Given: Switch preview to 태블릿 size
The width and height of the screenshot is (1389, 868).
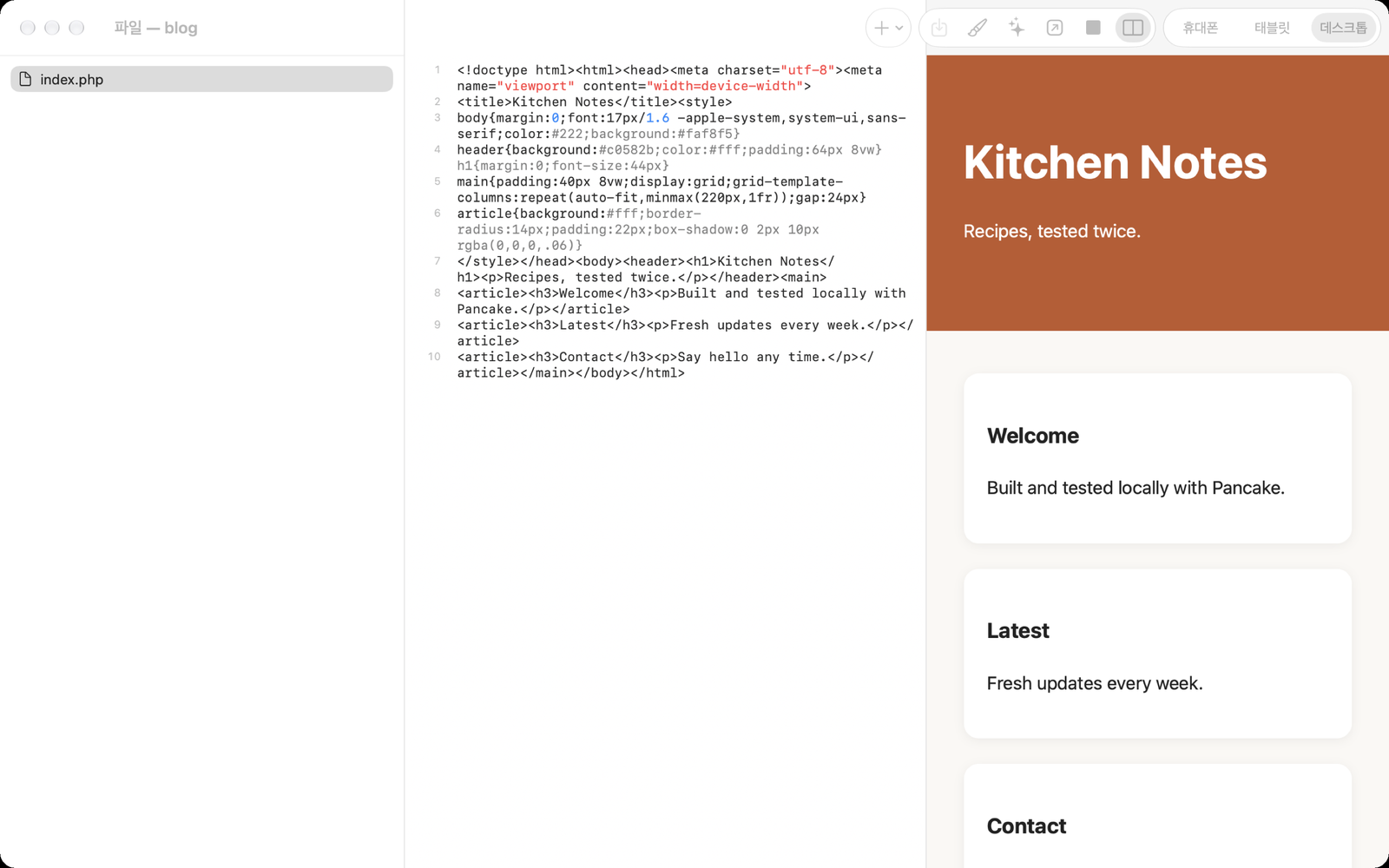Looking at the screenshot, I should point(1272,28).
